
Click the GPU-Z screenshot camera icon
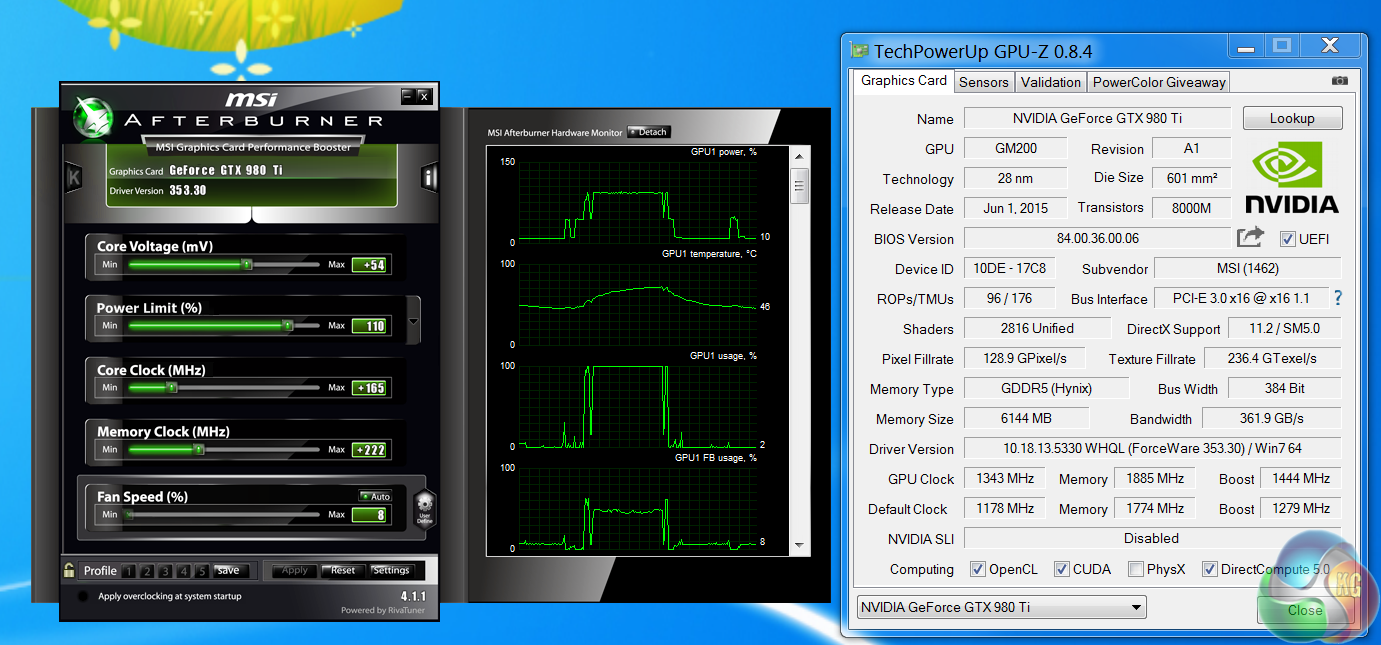(1340, 81)
